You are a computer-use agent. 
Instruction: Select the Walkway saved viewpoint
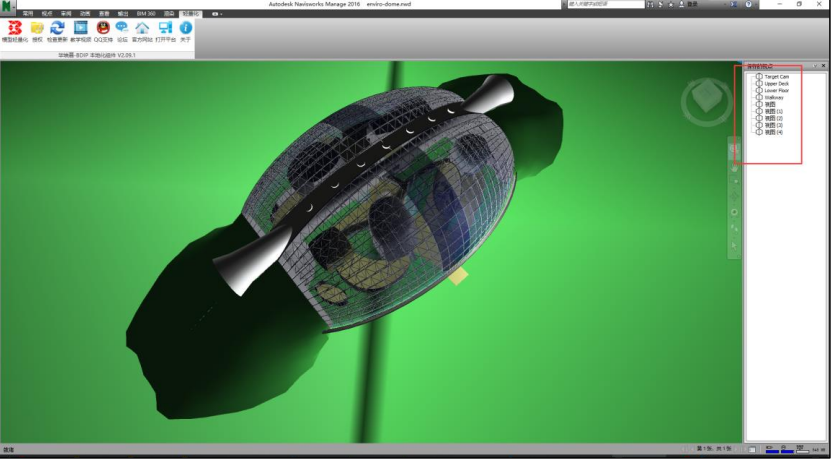[x=774, y=98]
